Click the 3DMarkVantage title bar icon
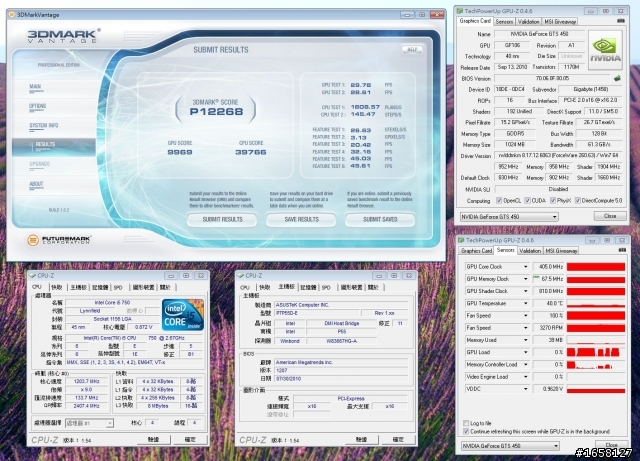The image size is (640, 461). pyautogui.click(x=12, y=15)
